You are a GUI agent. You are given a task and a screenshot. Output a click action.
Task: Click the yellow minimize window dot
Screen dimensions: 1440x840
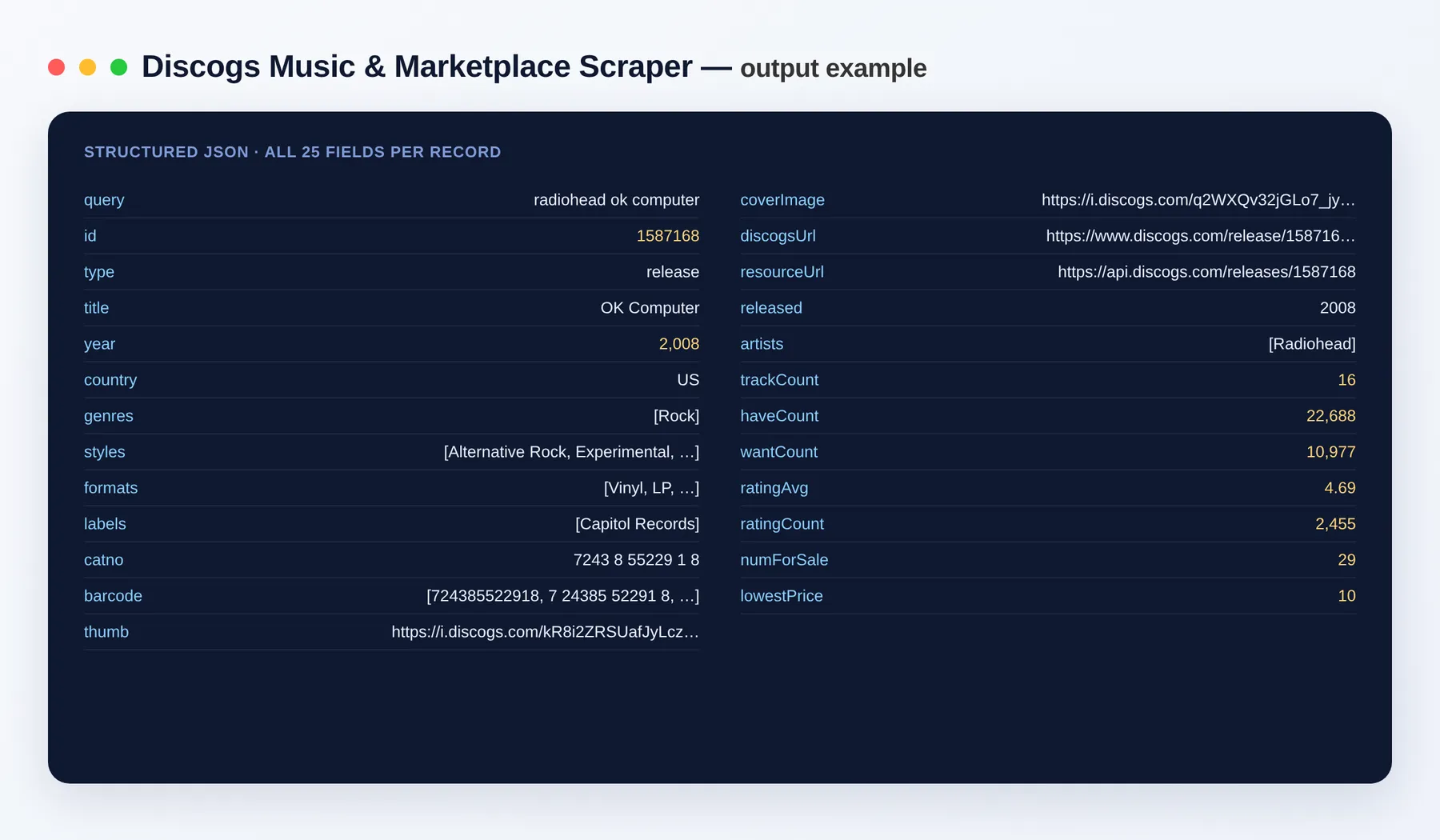[87, 67]
